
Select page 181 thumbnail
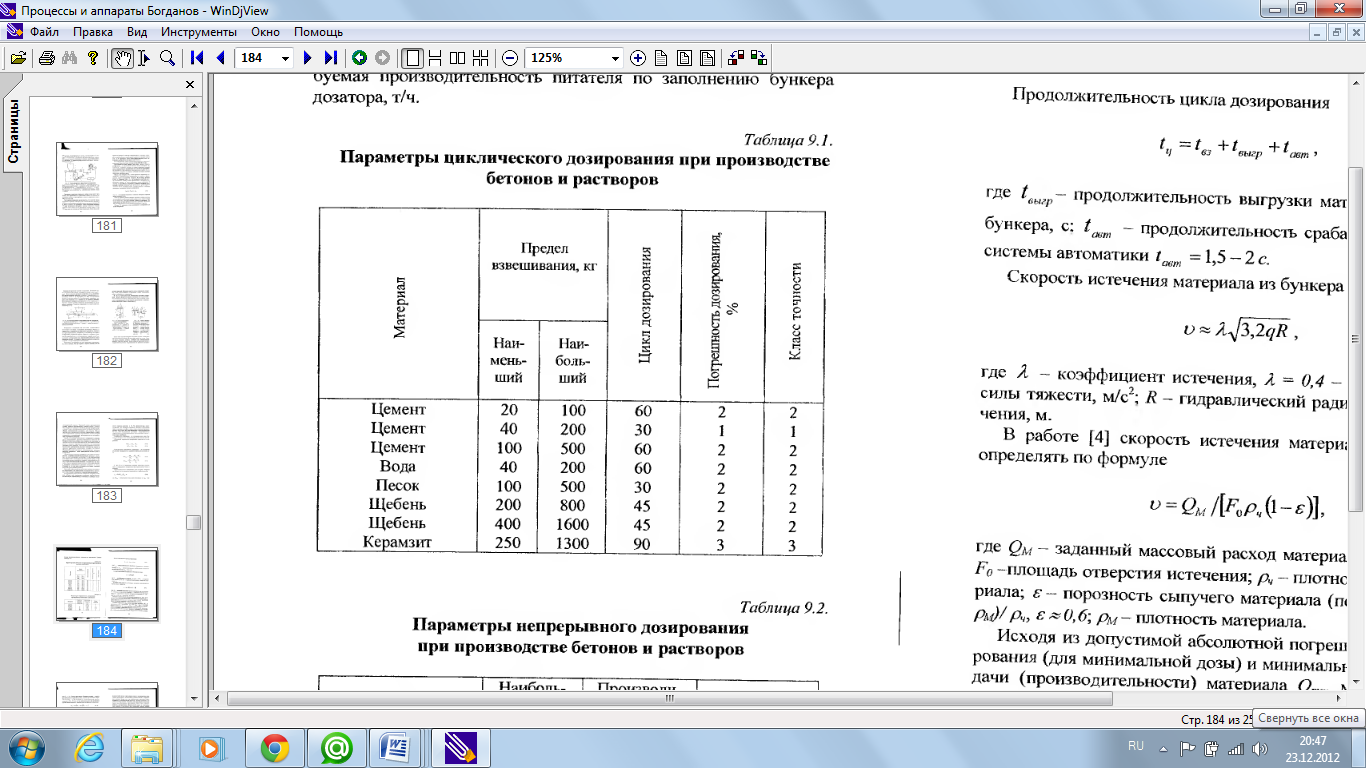tap(107, 180)
